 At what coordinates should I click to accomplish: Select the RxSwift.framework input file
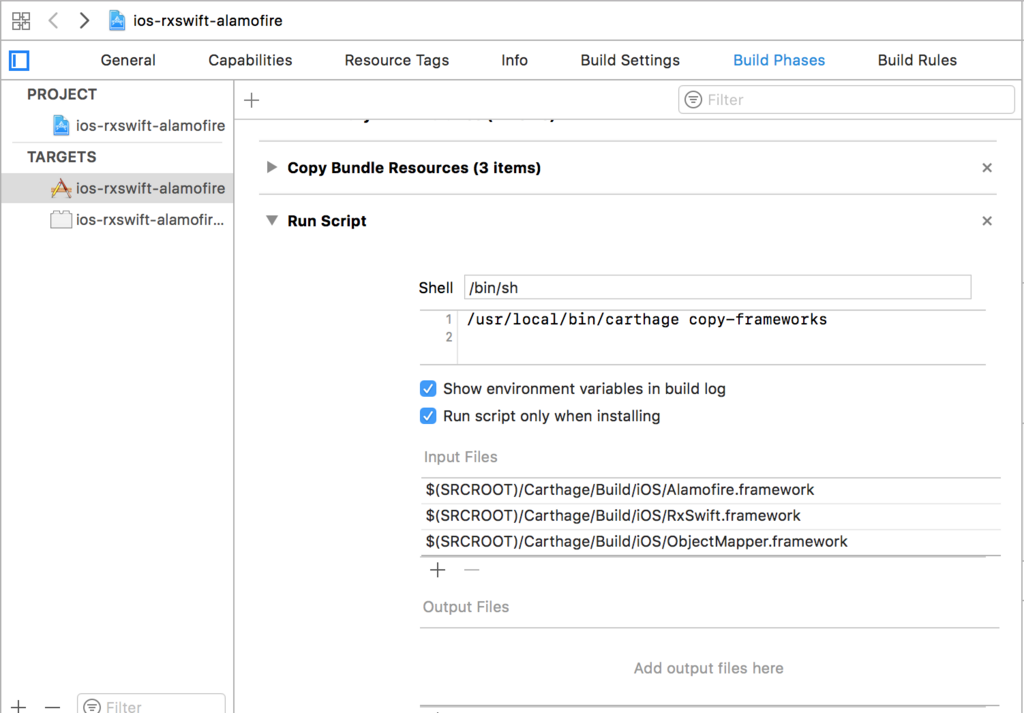pyautogui.click(x=710, y=516)
